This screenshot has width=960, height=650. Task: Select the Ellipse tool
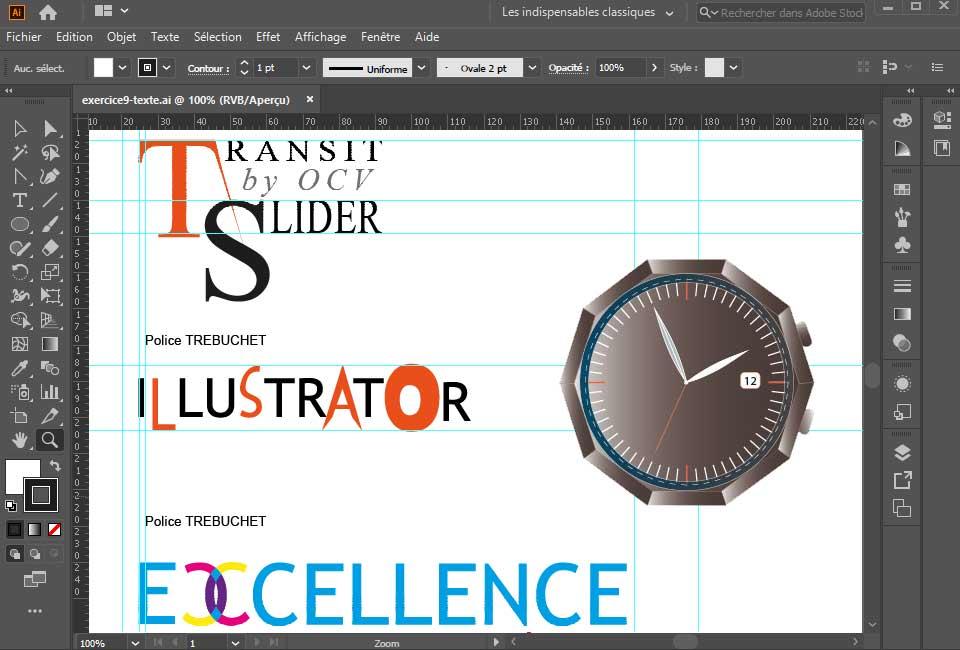(20, 224)
